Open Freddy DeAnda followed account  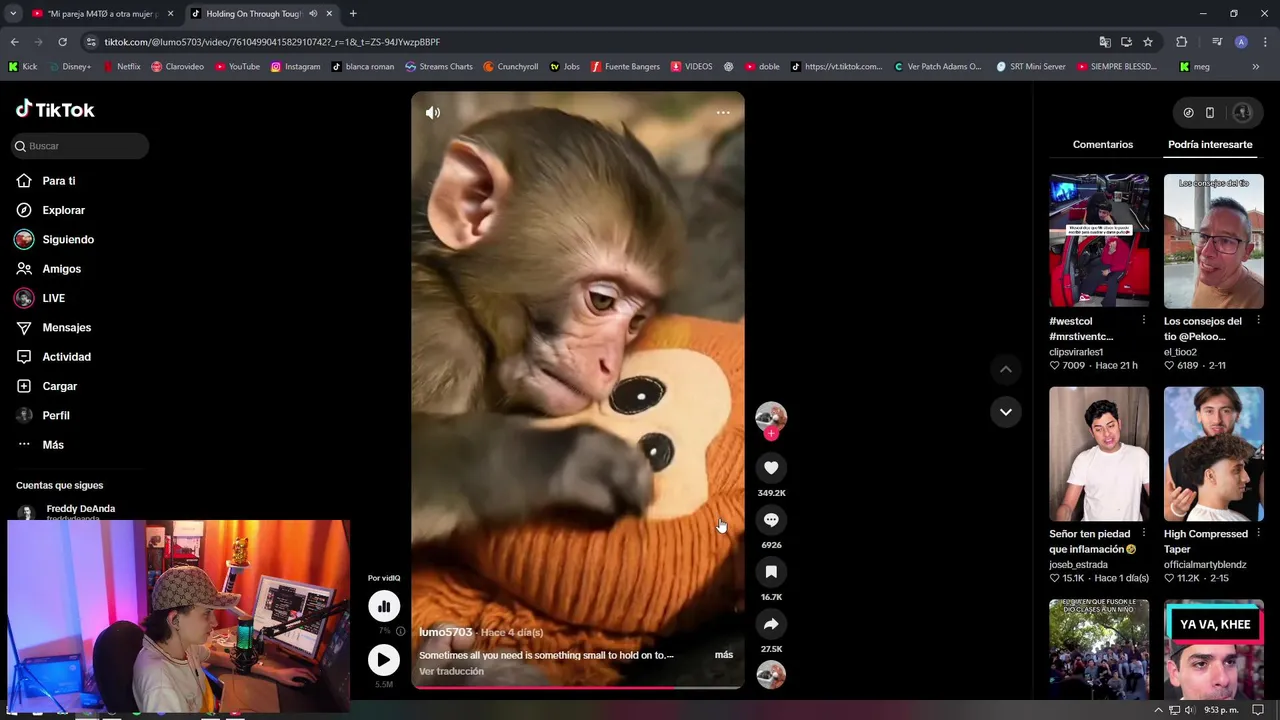[x=78, y=511]
